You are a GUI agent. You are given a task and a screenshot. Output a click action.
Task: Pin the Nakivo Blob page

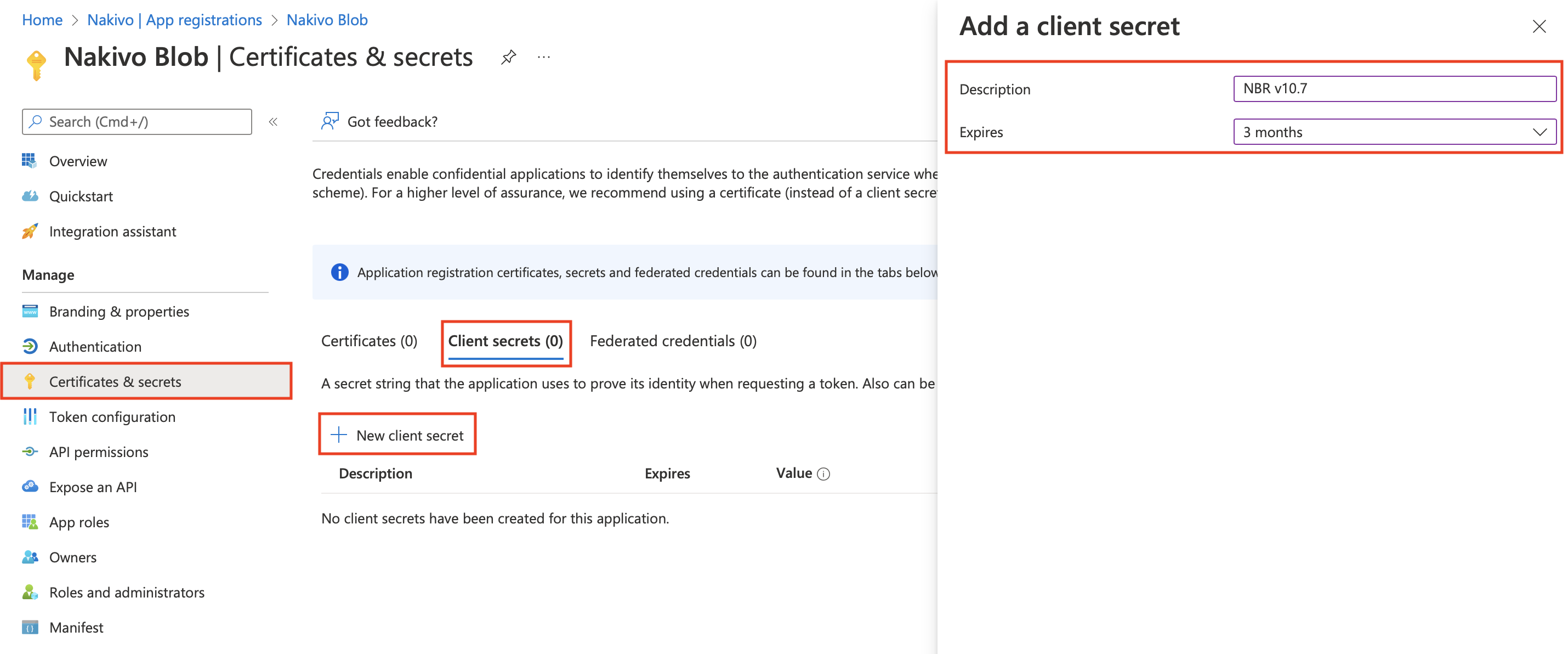click(x=508, y=57)
